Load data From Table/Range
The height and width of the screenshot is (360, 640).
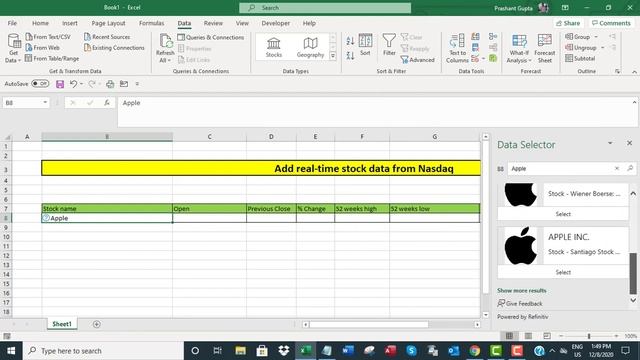point(52,58)
